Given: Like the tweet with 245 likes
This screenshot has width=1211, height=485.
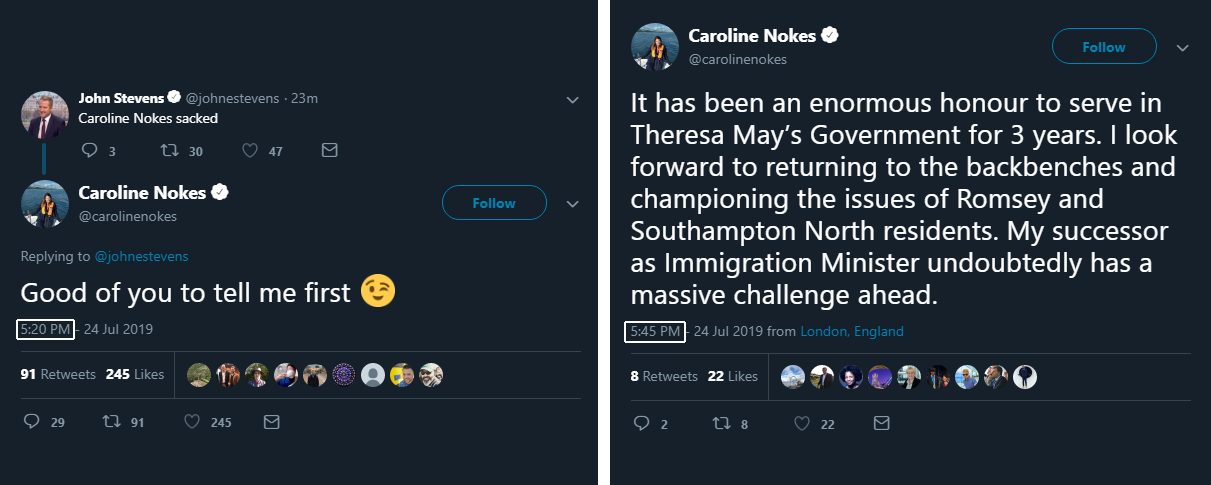Looking at the screenshot, I should [x=192, y=422].
